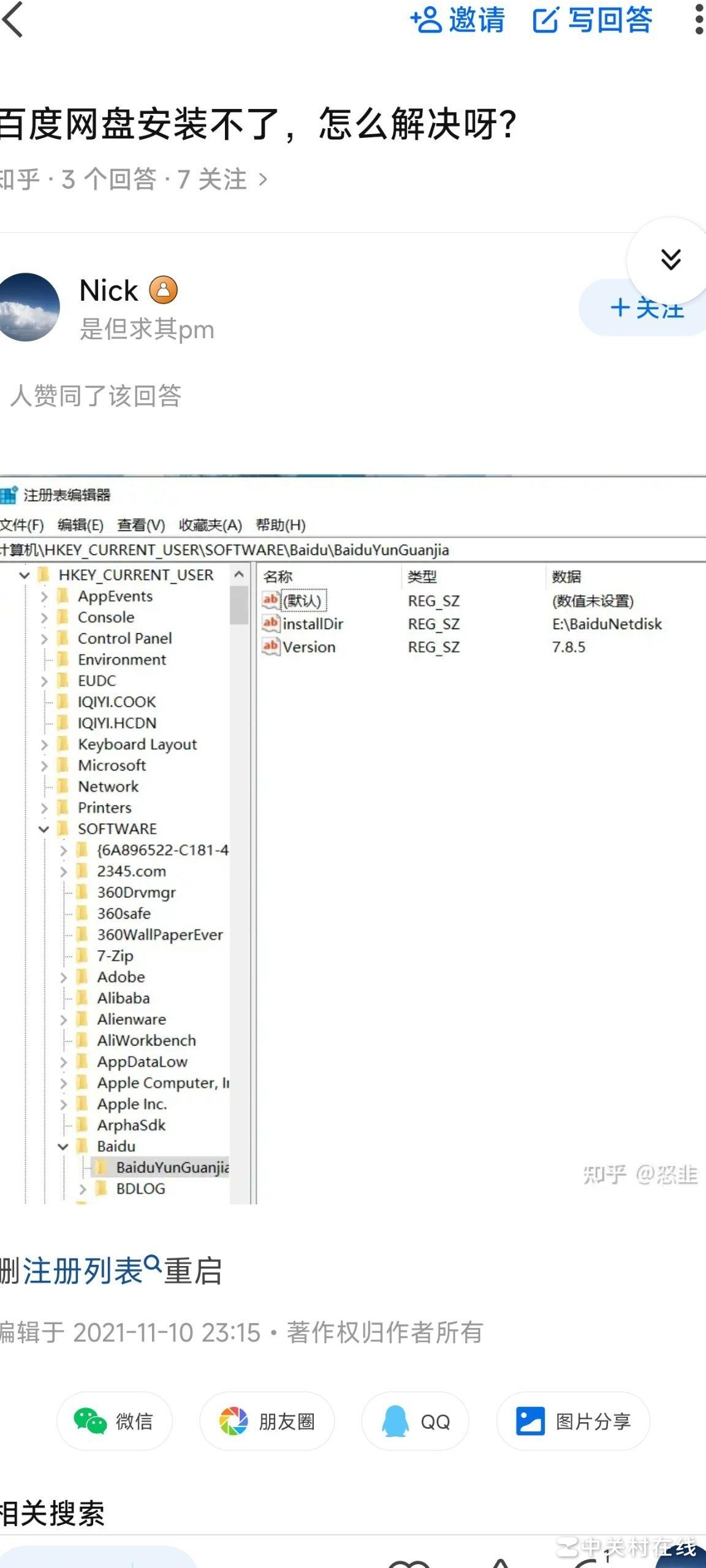Tap the 注册列表 search link

point(92,1270)
